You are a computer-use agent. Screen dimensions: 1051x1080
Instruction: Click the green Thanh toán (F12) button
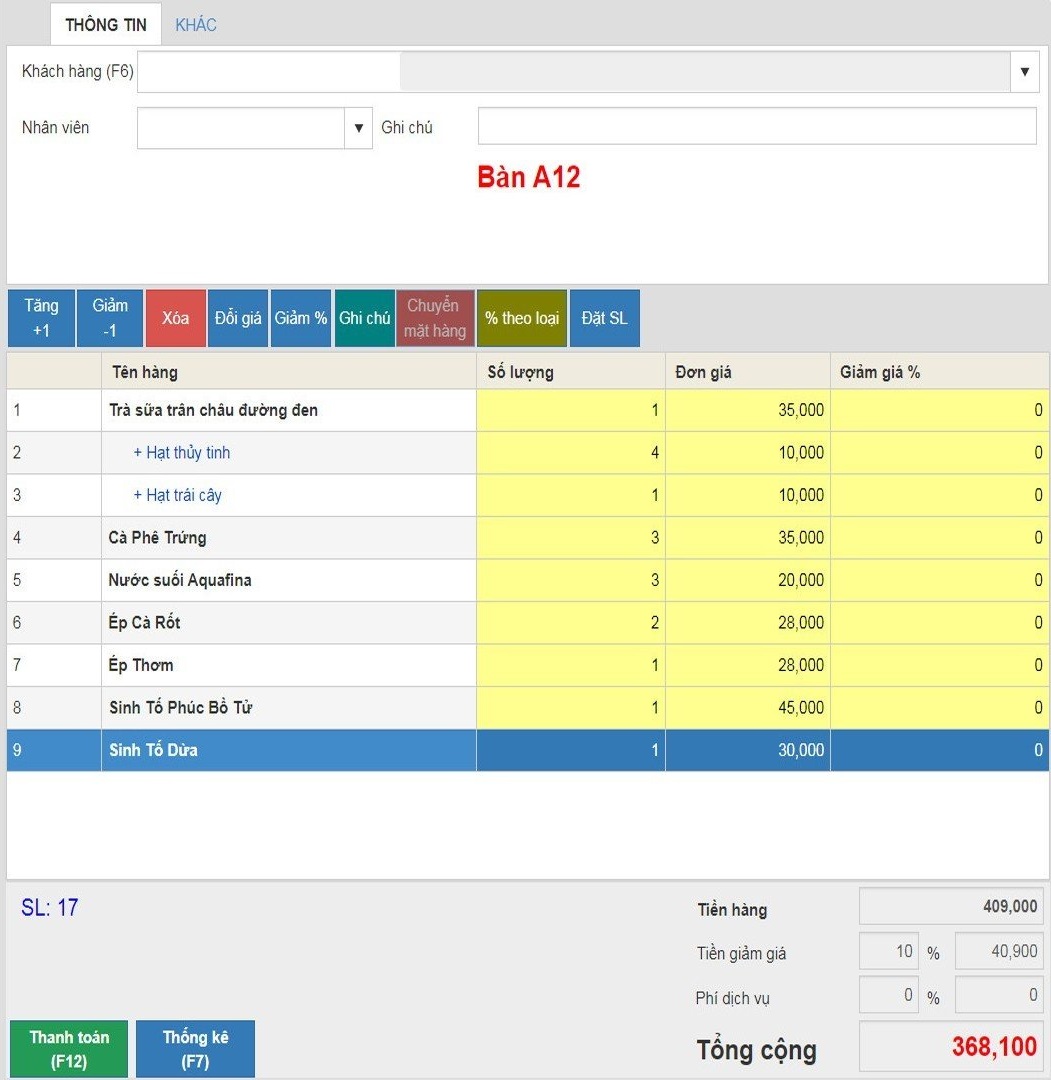point(69,1049)
